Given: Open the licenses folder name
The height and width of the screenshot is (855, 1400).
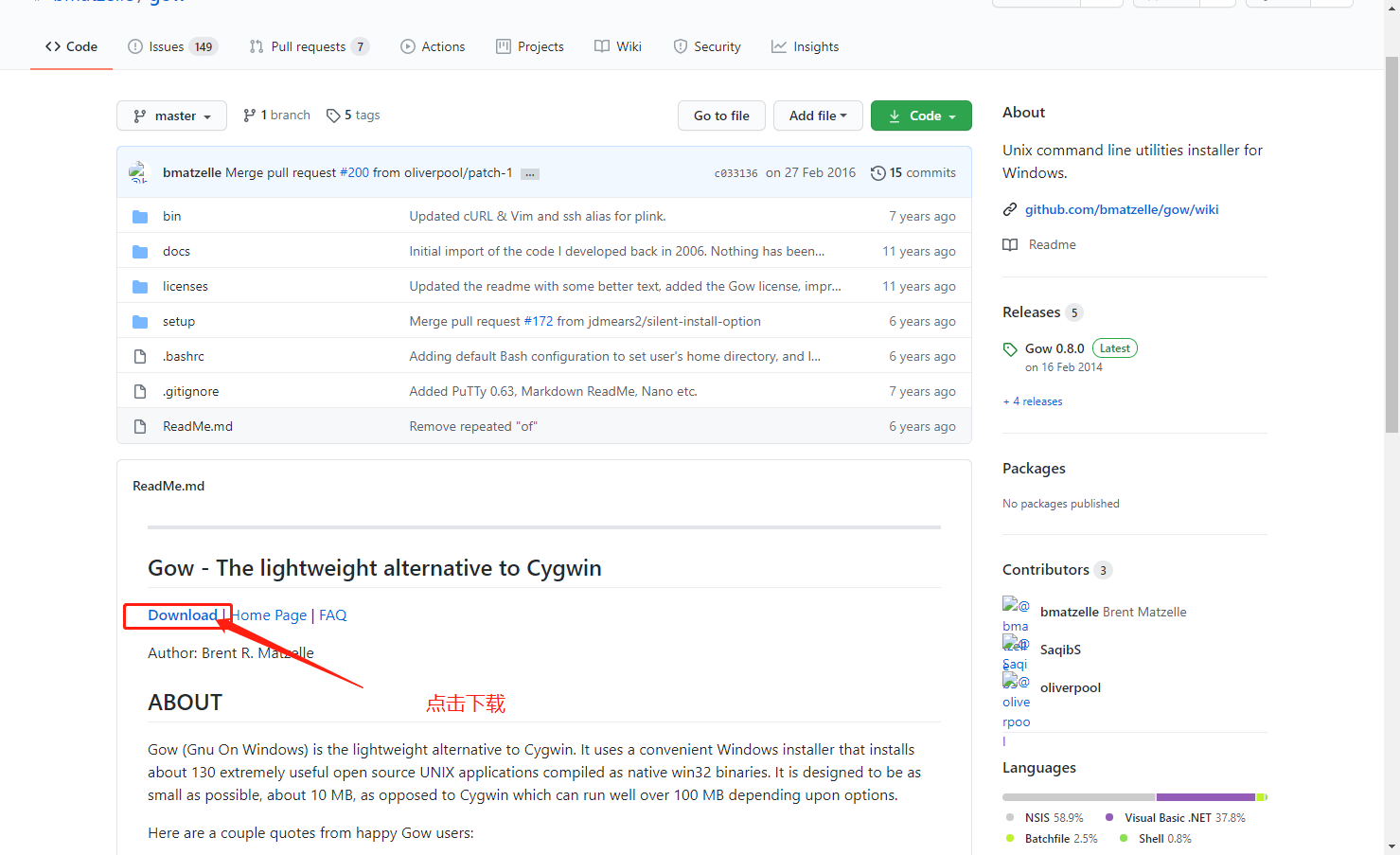Looking at the screenshot, I should pos(186,286).
